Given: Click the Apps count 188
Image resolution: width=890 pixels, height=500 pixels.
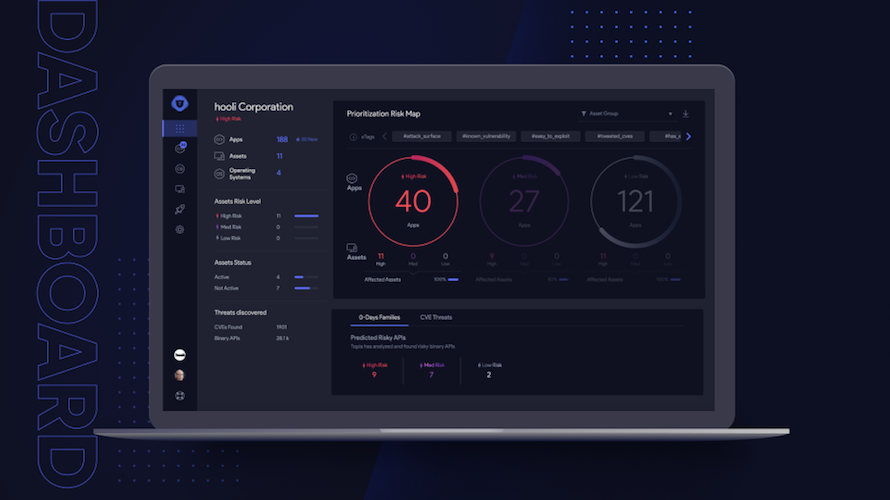Looking at the screenshot, I should pos(282,140).
